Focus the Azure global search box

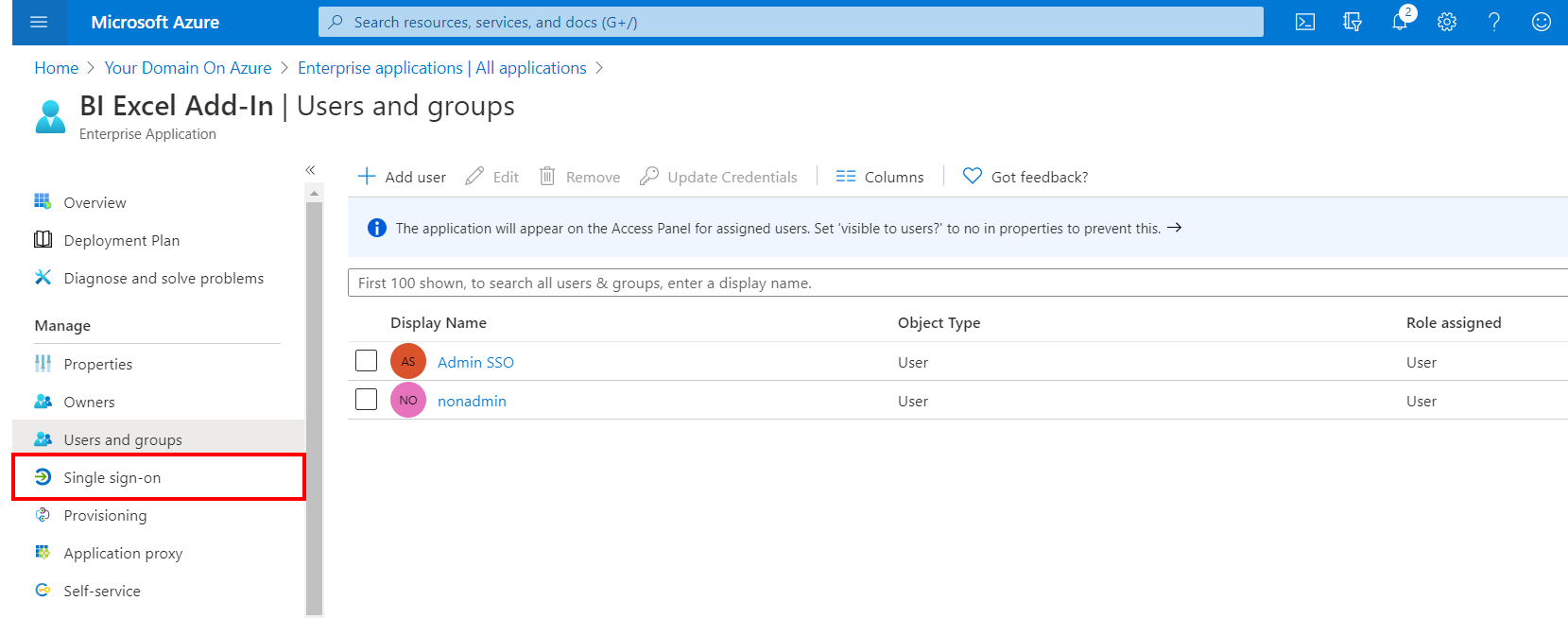(790, 22)
